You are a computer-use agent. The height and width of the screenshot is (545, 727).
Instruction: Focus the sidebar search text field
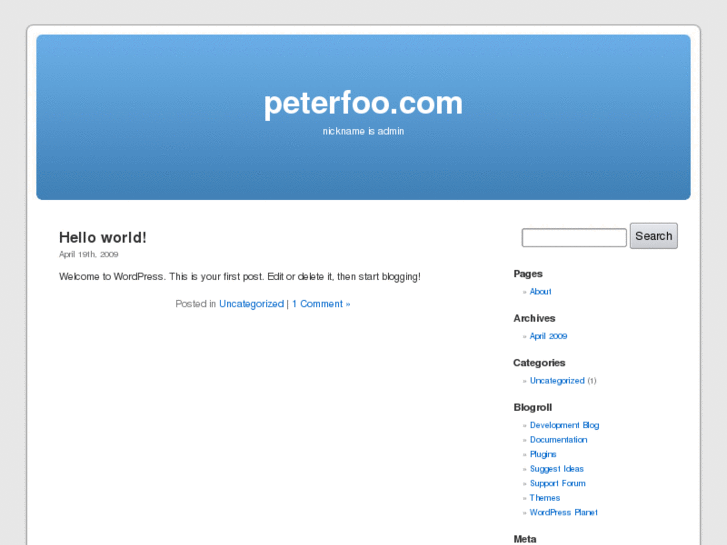click(x=574, y=237)
